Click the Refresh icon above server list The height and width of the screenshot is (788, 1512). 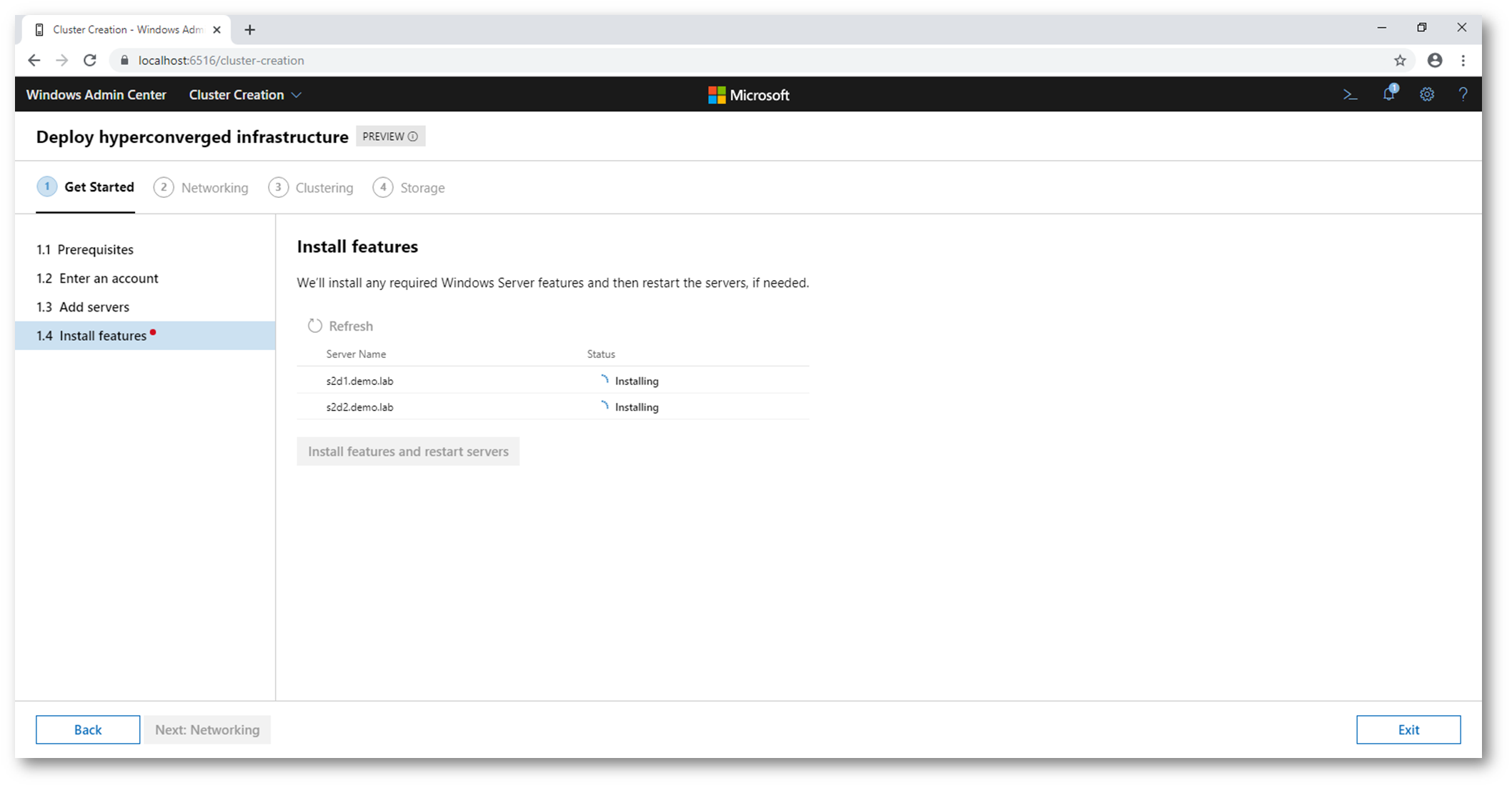click(x=315, y=326)
